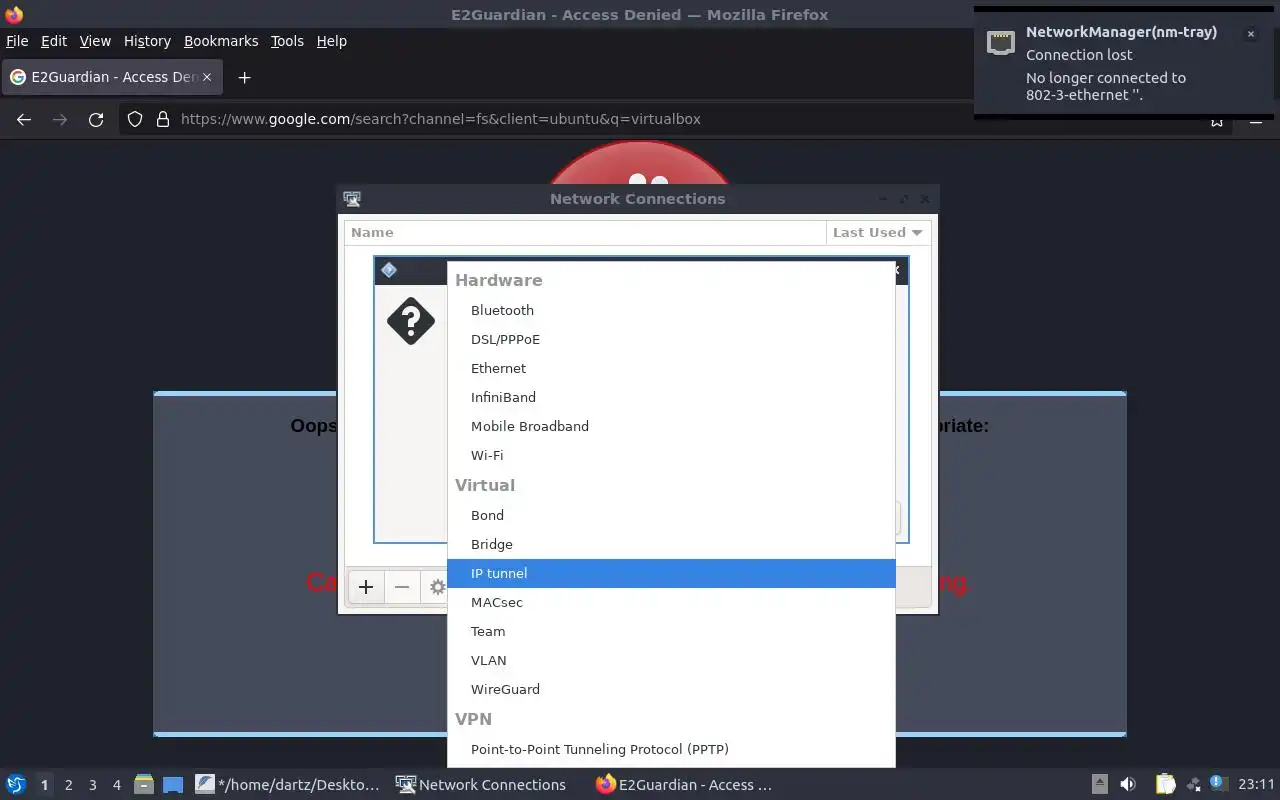Choose Bond virtual connection
Screen dimensions: 1280x800
[671, 515]
